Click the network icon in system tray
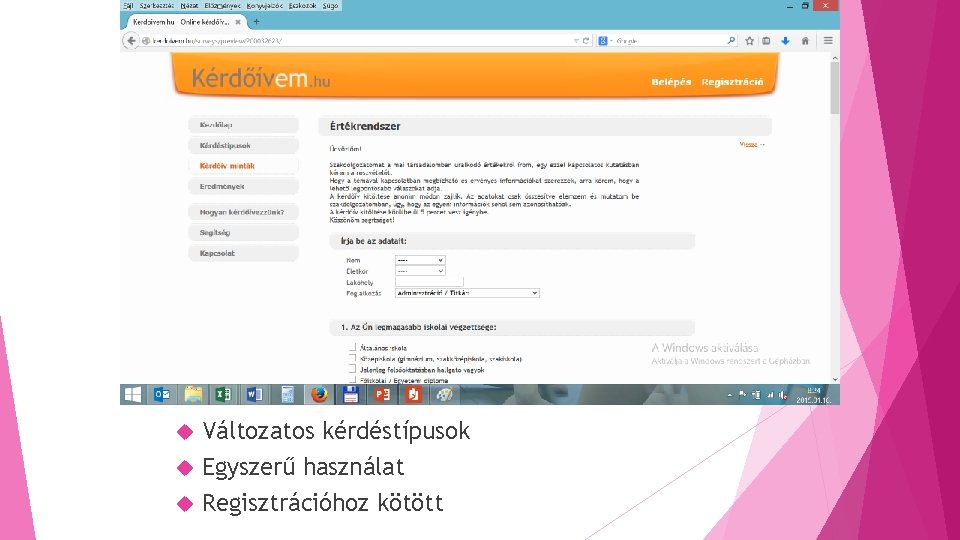 [770, 395]
